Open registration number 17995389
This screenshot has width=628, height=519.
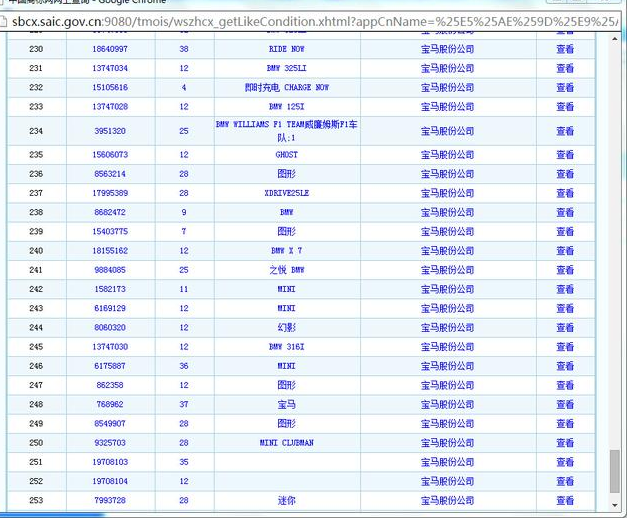[x=110, y=194]
